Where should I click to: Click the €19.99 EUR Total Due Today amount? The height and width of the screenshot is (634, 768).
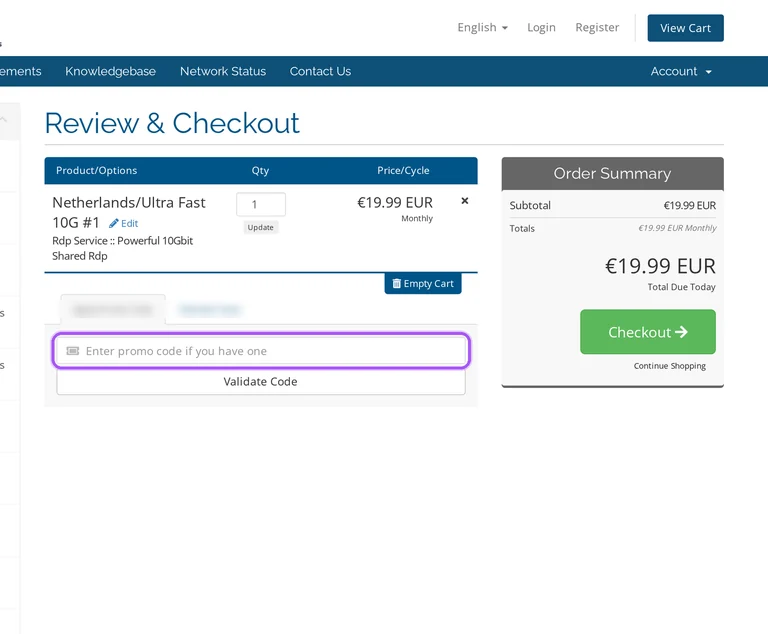tap(660, 267)
